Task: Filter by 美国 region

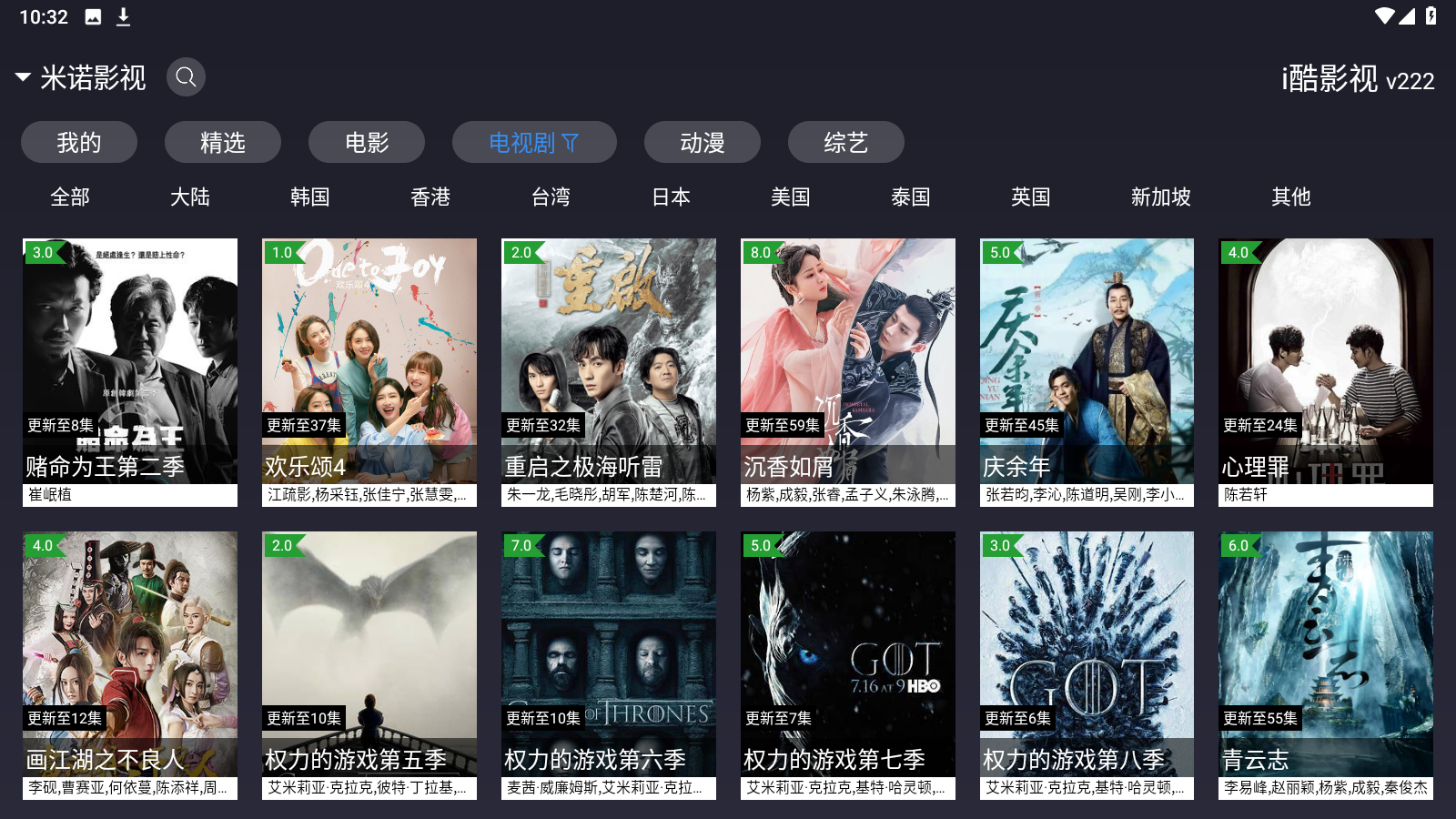Action: tap(791, 197)
